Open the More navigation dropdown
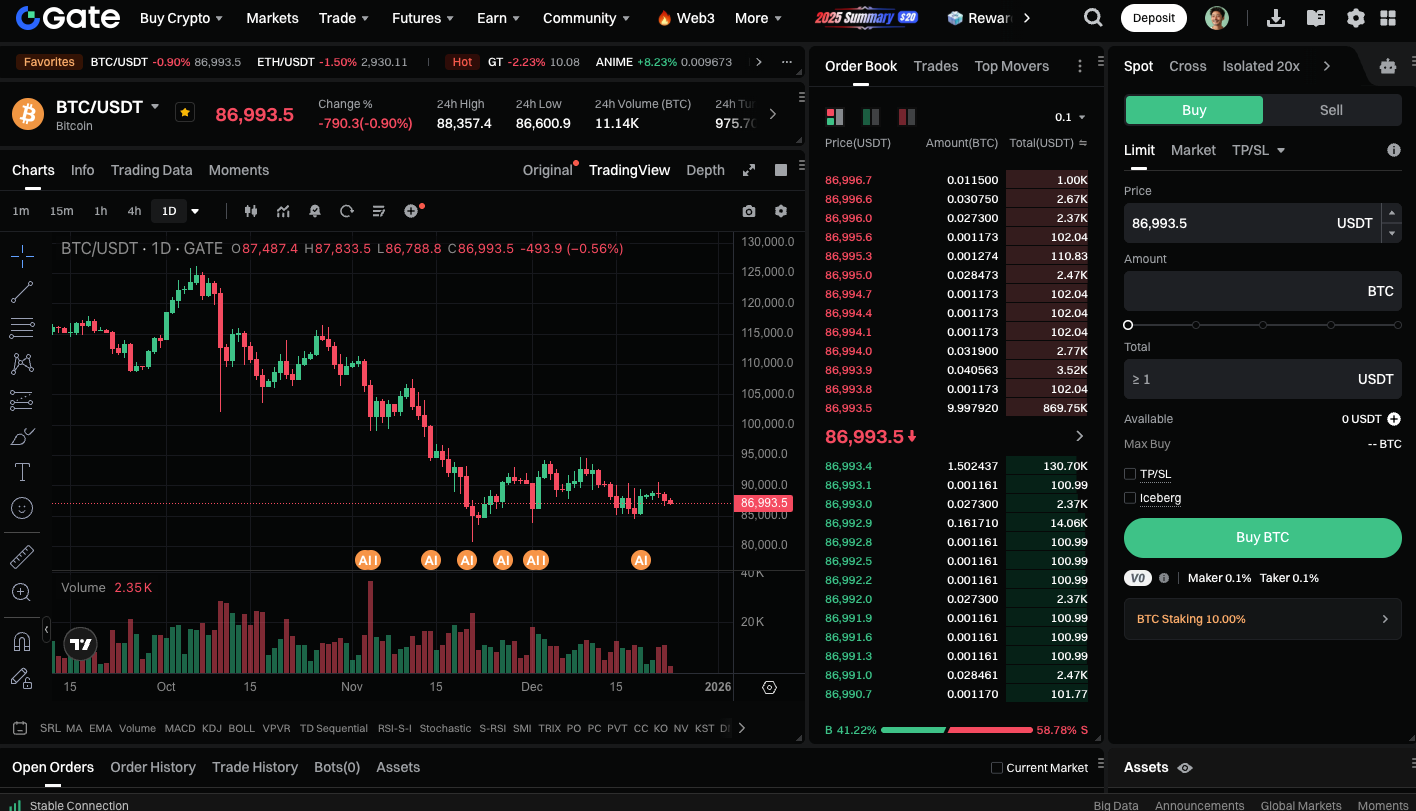This screenshot has width=1416, height=811. [x=759, y=18]
